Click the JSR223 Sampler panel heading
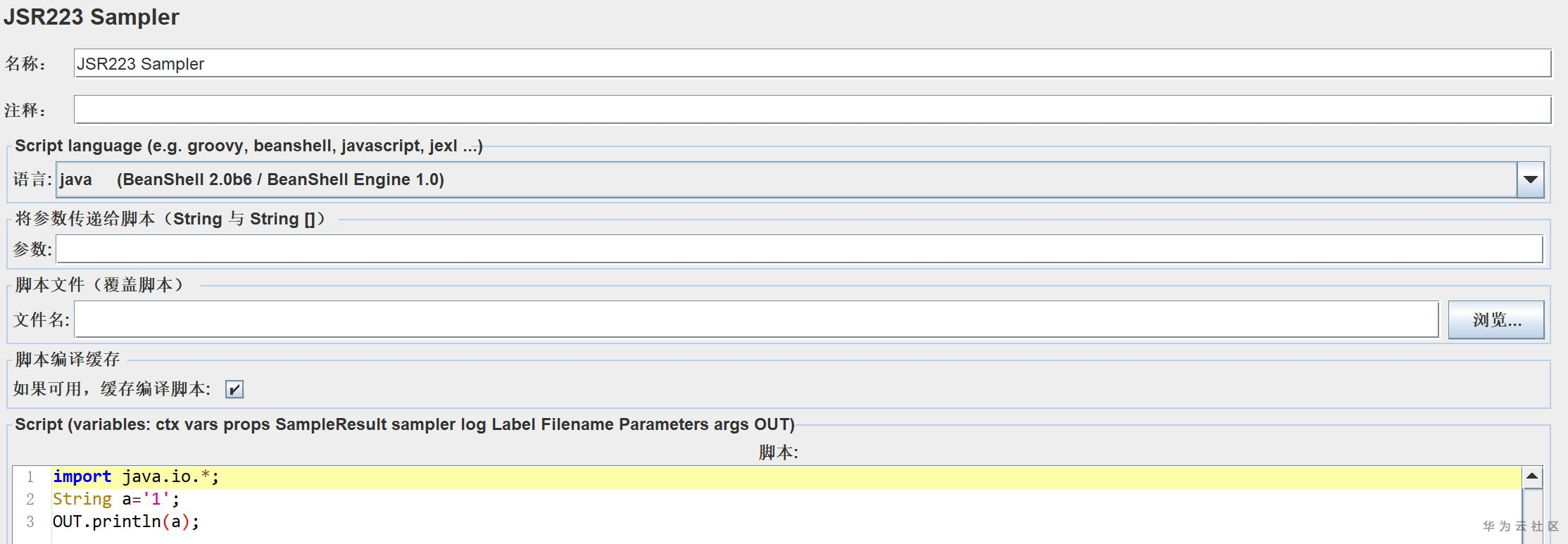The width and height of the screenshot is (1568, 544). click(x=92, y=17)
